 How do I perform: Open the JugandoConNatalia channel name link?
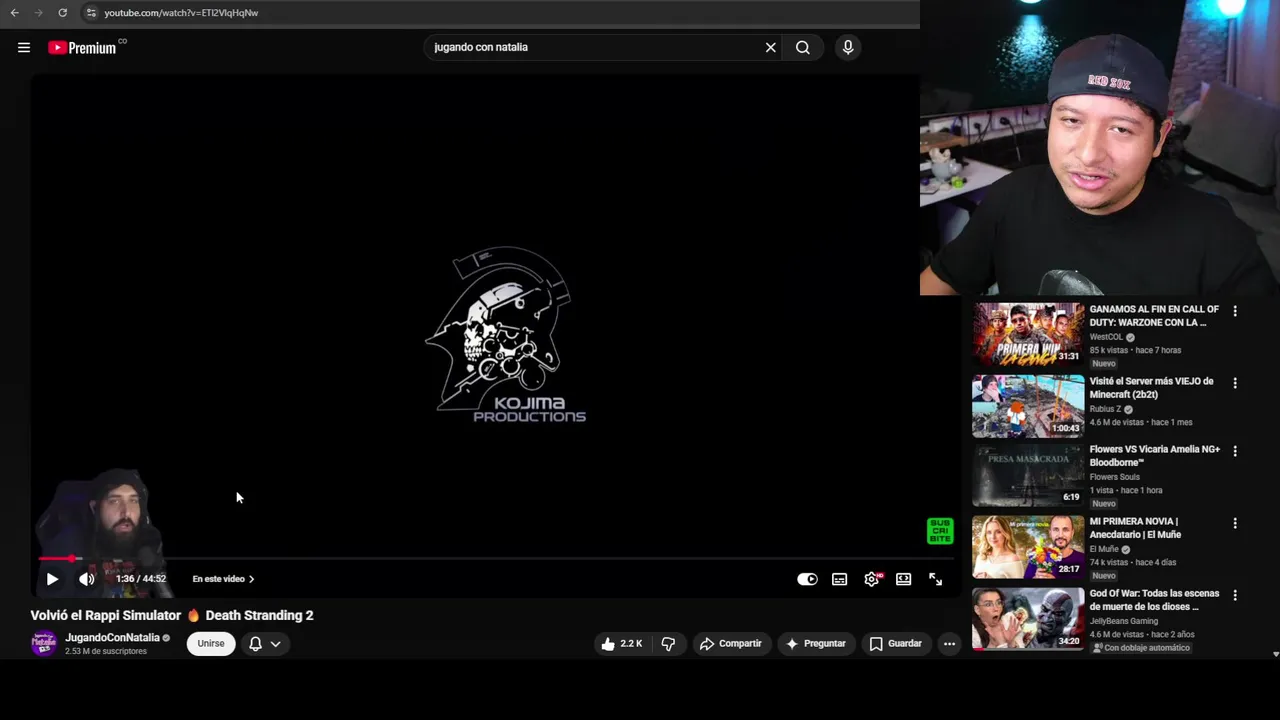(x=112, y=638)
